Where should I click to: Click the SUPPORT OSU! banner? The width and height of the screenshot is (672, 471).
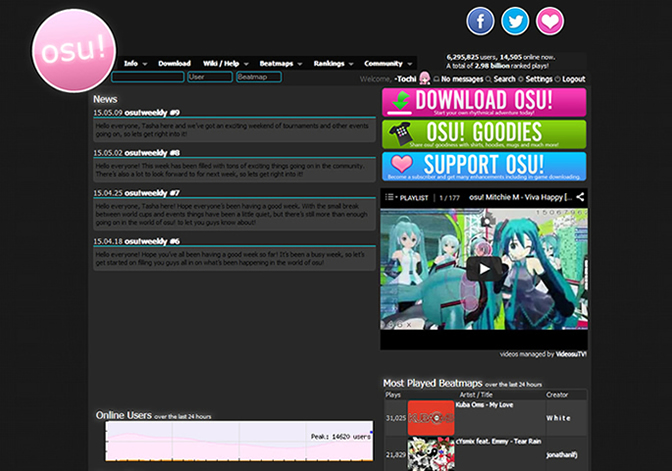point(484,166)
